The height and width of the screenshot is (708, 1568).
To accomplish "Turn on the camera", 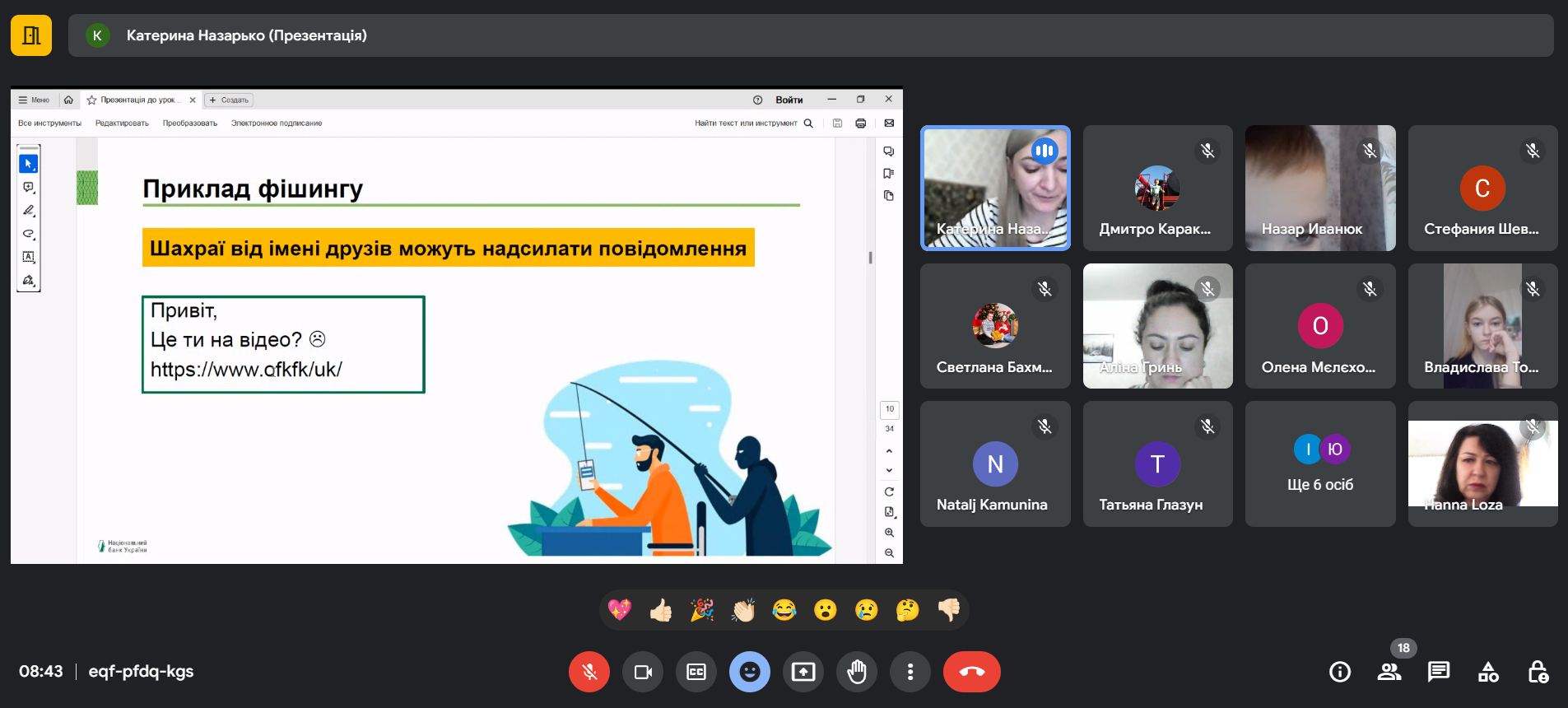I will (x=643, y=672).
